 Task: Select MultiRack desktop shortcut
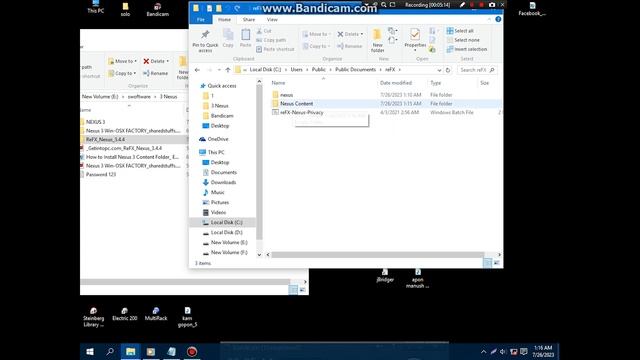click(x=156, y=314)
